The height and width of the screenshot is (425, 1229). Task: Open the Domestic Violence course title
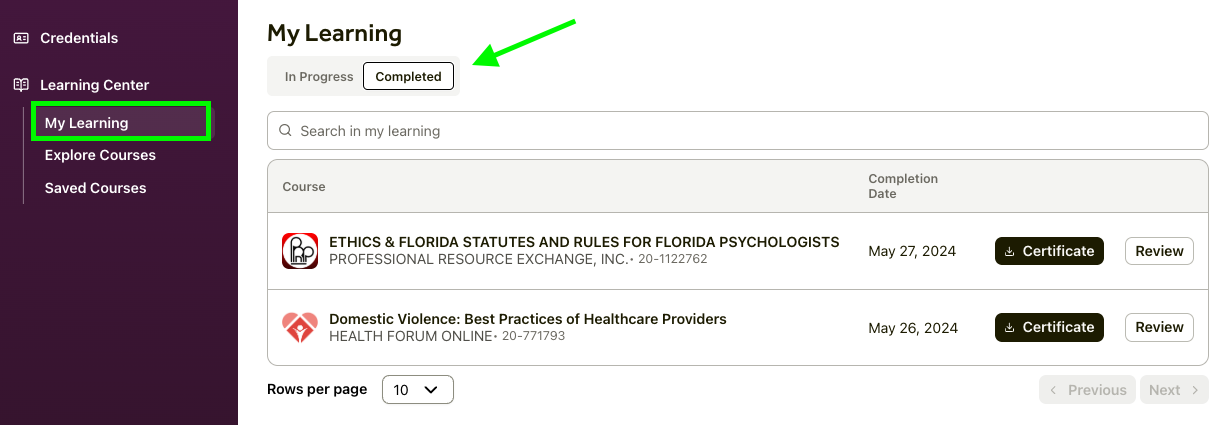point(527,319)
